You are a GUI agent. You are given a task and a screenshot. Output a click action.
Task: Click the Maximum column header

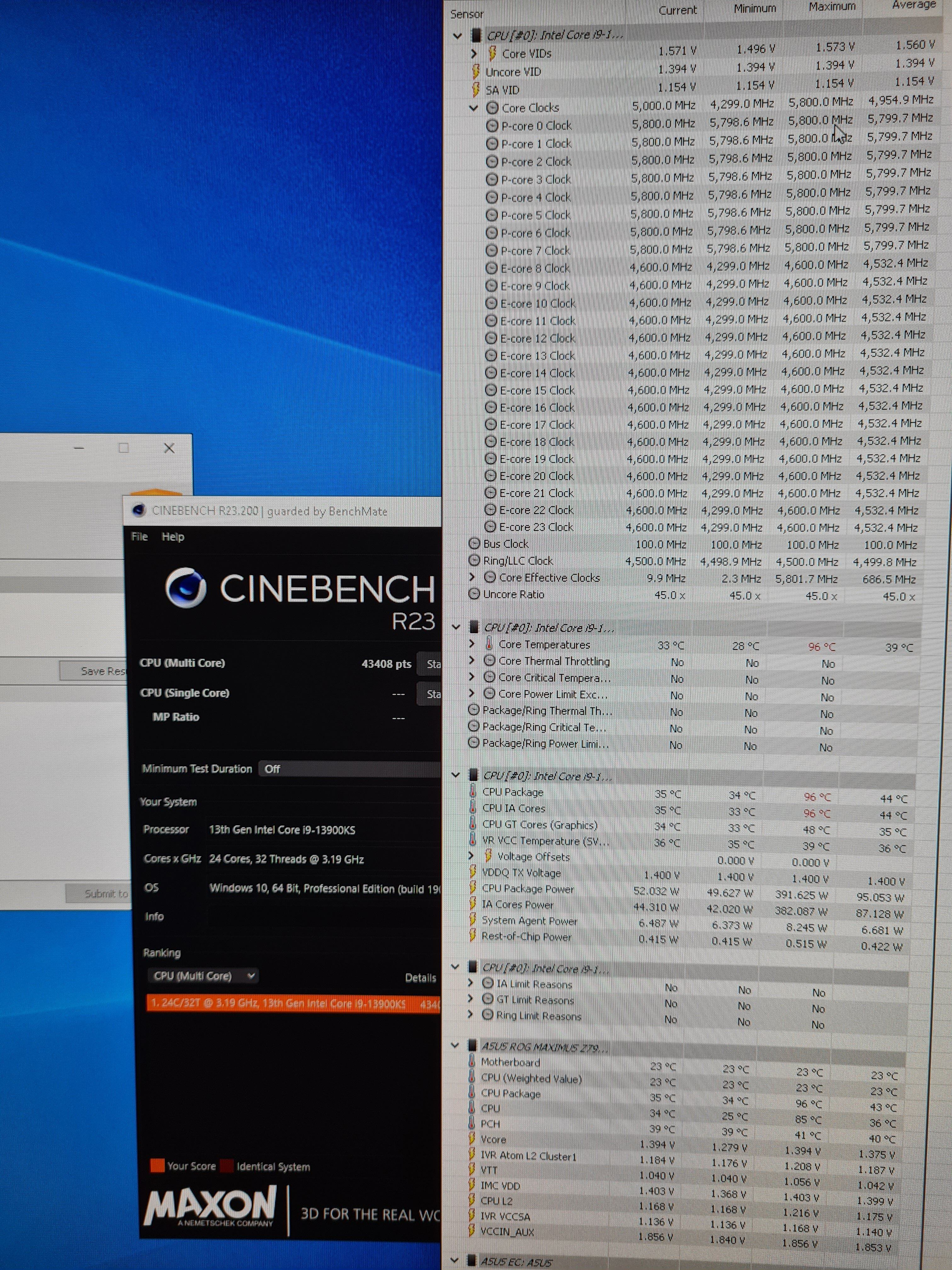tap(831, 6)
